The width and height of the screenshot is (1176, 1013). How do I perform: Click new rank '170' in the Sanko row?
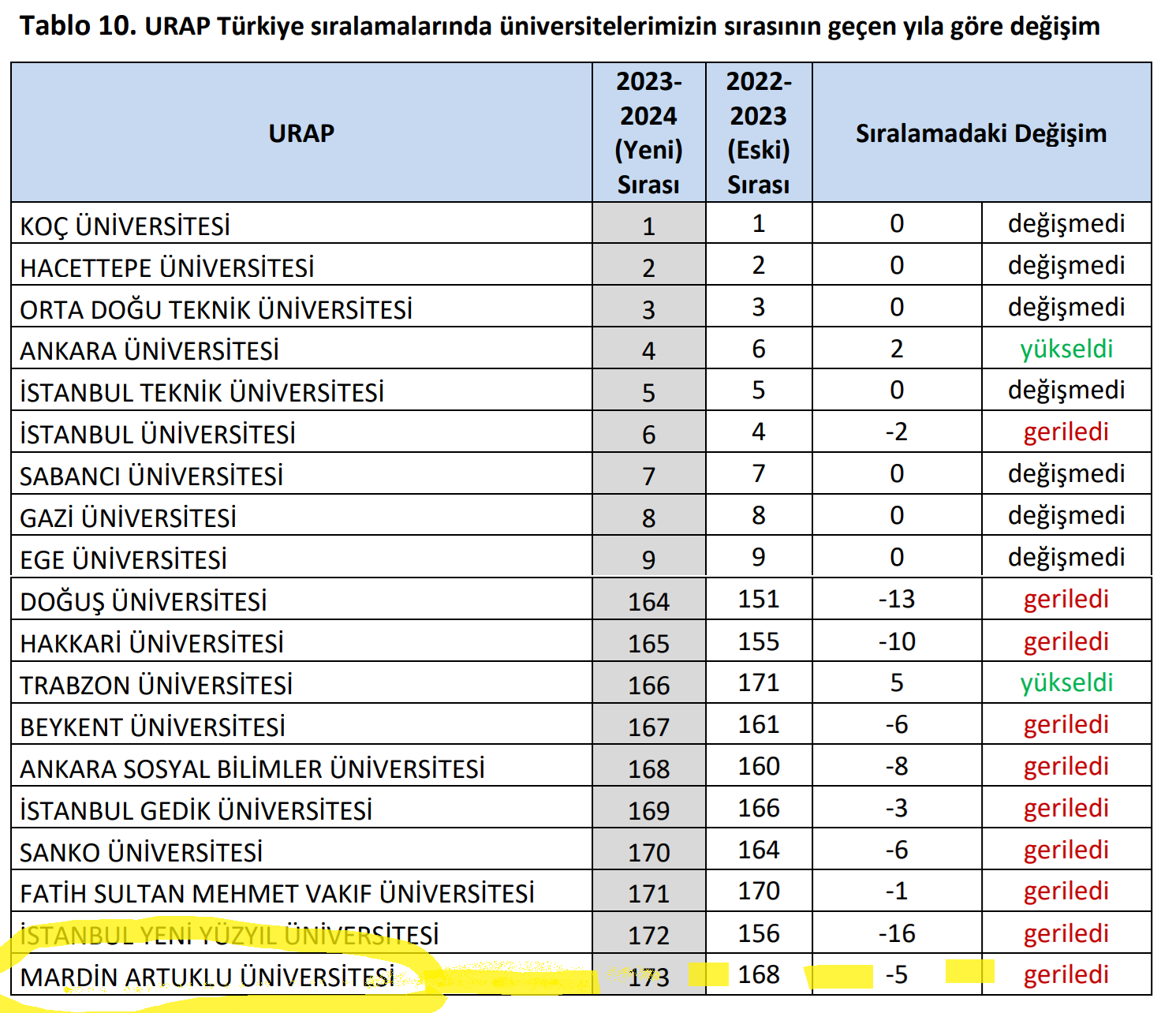coord(648,853)
